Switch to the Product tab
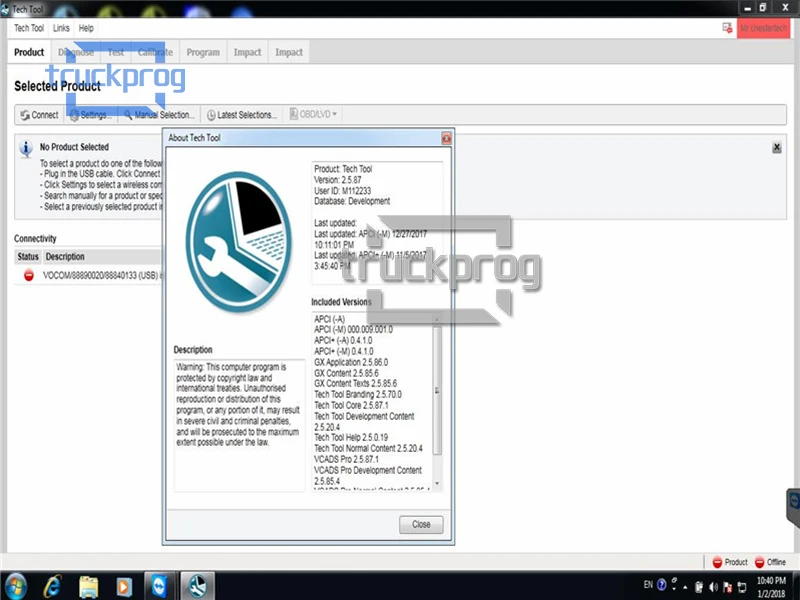The width and height of the screenshot is (800, 600). (x=29, y=52)
